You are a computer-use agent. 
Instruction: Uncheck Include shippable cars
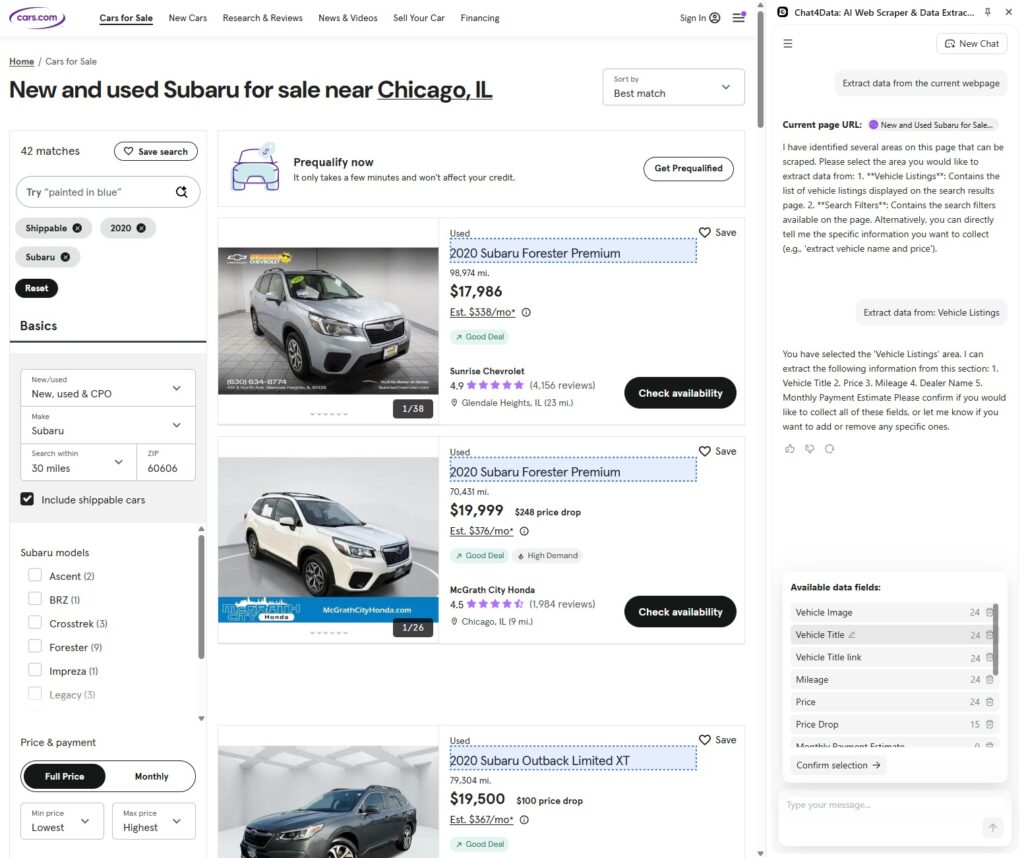tap(28, 499)
